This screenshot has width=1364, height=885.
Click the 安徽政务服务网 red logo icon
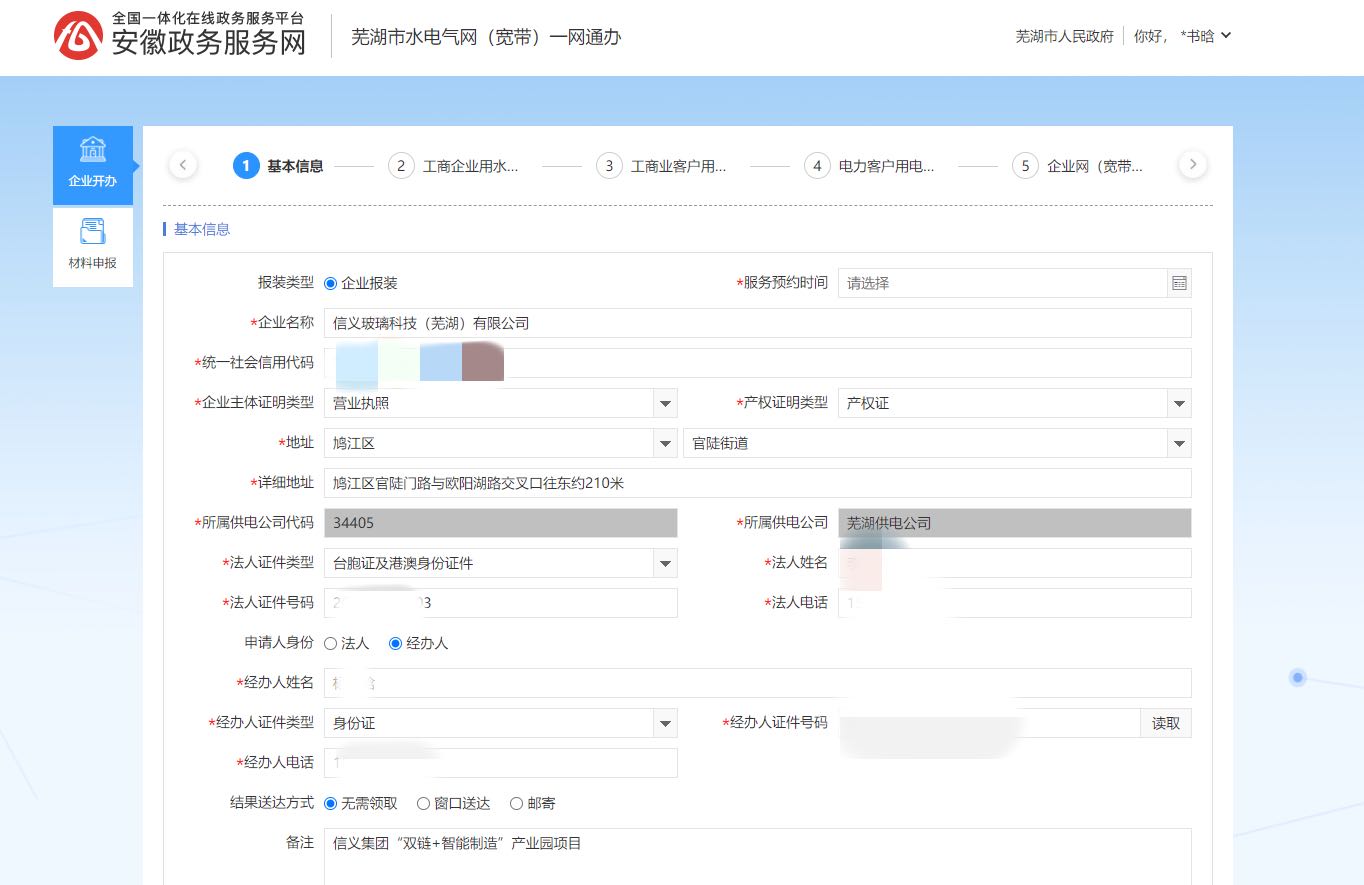pos(78,36)
